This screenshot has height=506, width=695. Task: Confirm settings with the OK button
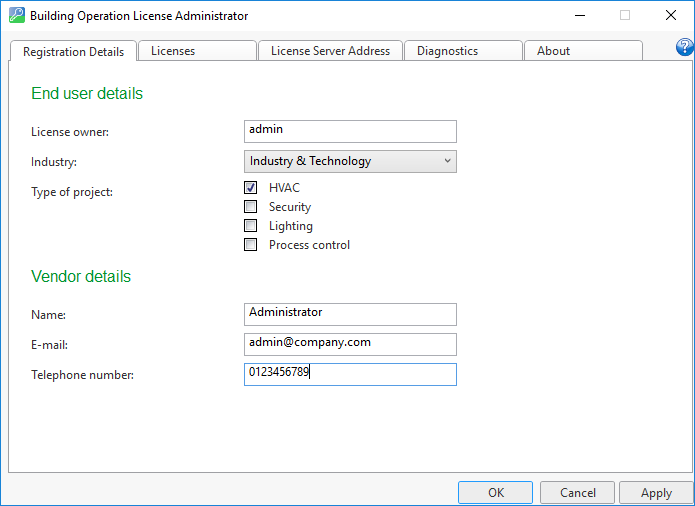tap(496, 493)
